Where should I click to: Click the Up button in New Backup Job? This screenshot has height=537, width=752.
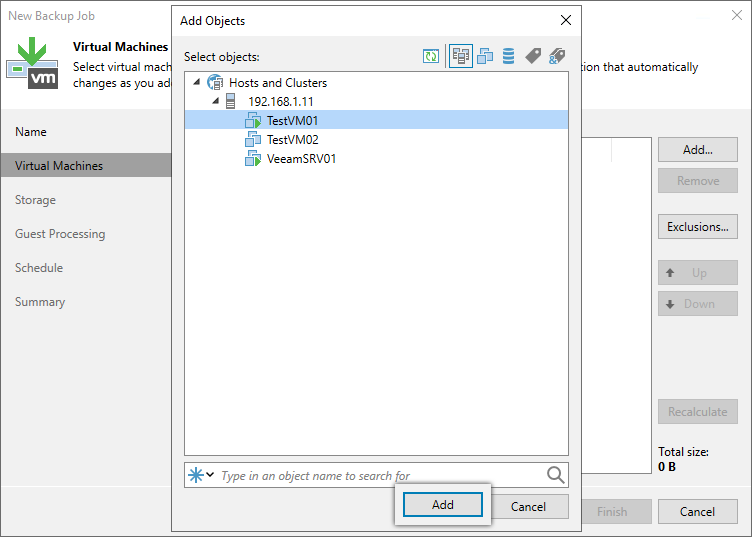(x=698, y=273)
